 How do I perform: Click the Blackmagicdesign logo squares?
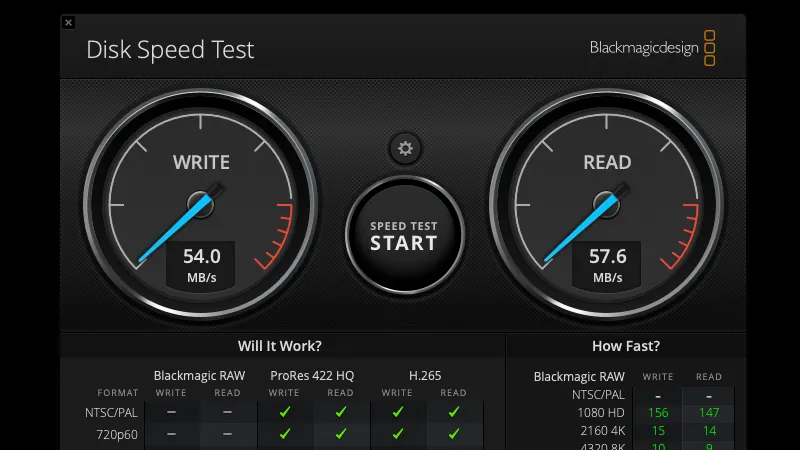[x=709, y=48]
